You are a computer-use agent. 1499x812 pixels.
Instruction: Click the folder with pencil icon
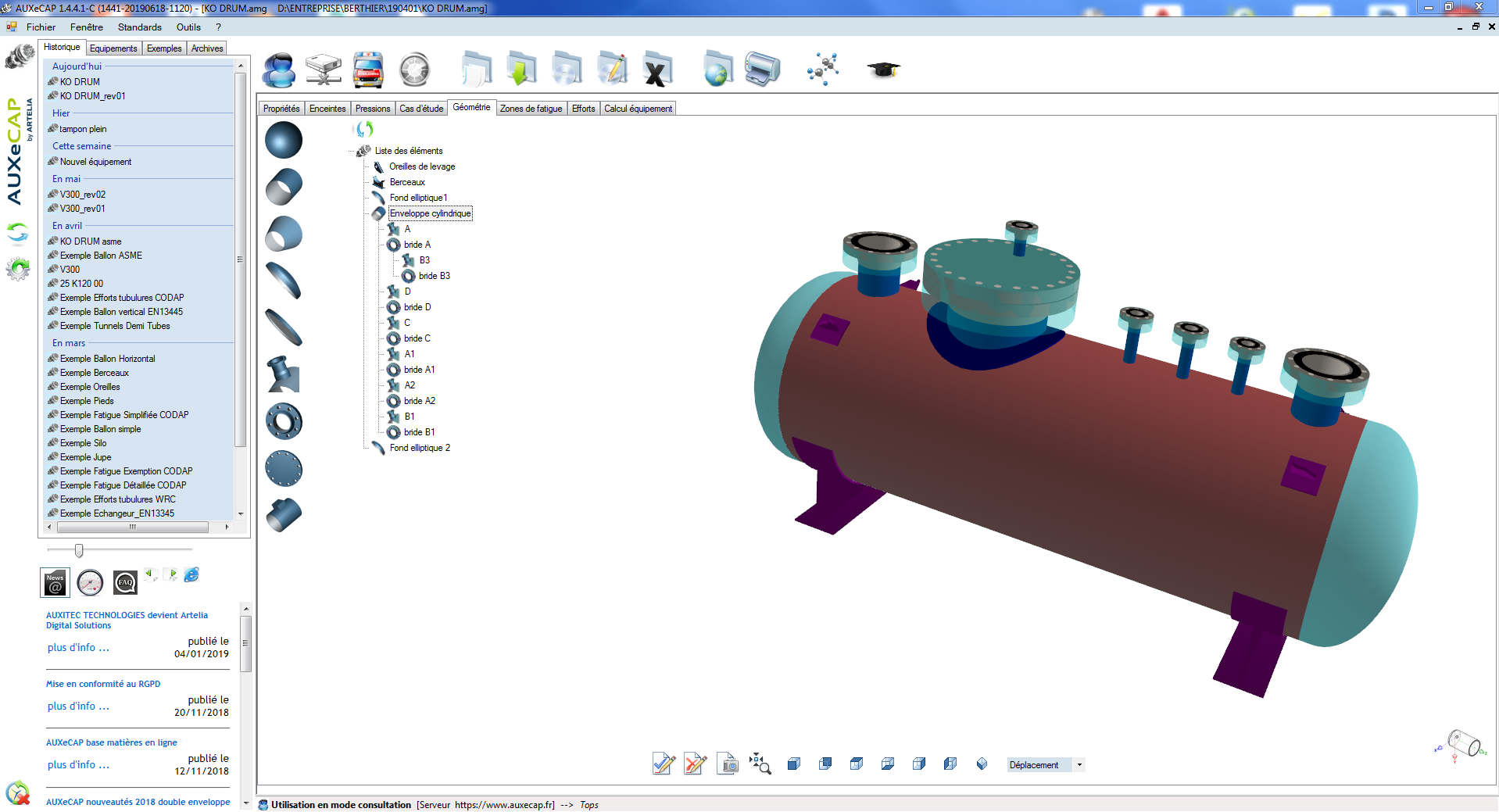(x=613, y=70)
